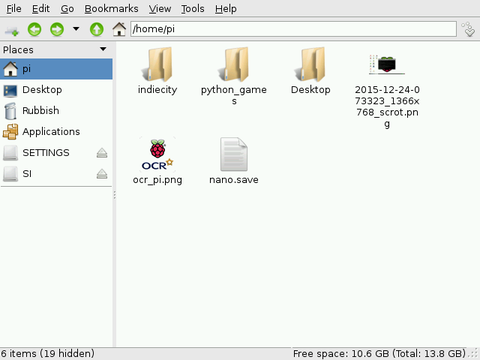Open the Help menu
480x360 pixels.
click(x=226, y=8)
